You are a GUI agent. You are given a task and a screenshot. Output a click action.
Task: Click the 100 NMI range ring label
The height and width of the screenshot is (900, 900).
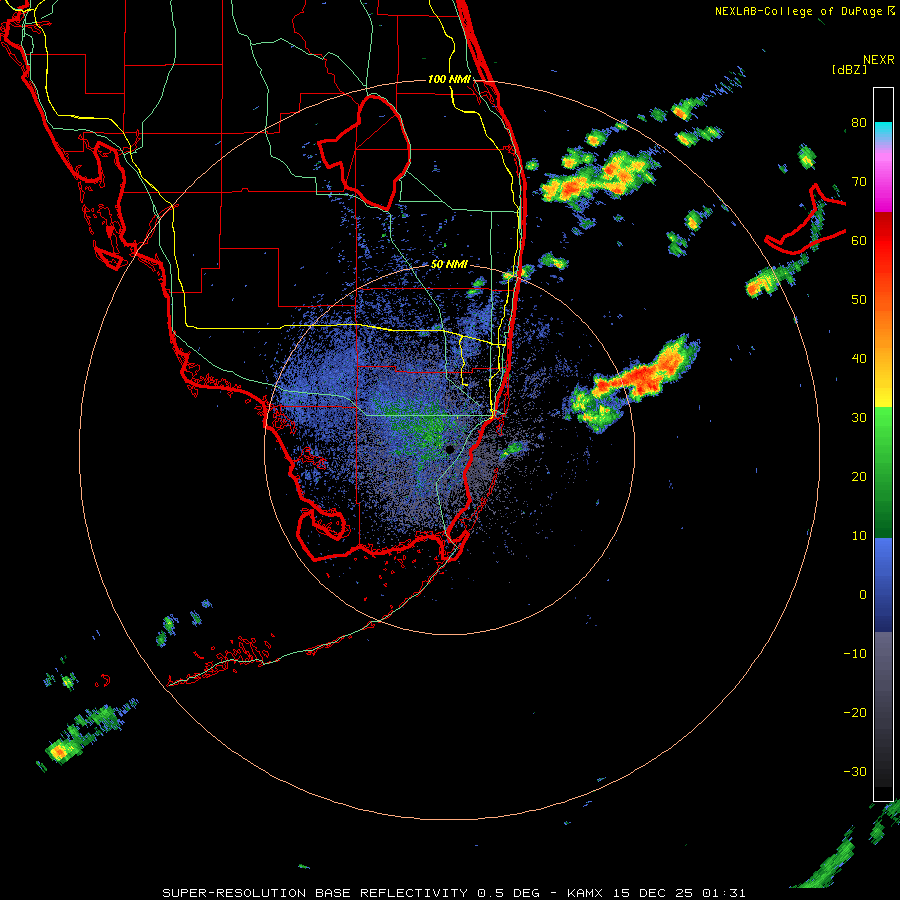pyautogui.click(x=449, y=79)
